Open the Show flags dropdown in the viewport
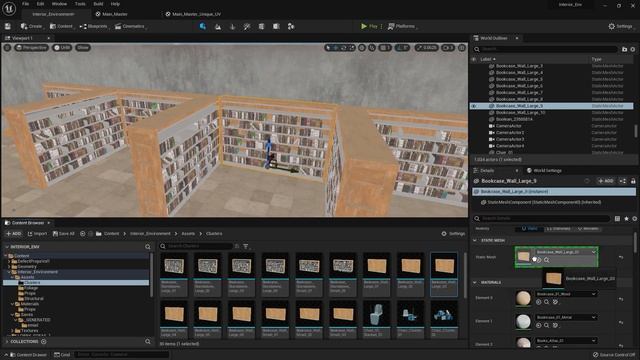 [x=83, y=48]
